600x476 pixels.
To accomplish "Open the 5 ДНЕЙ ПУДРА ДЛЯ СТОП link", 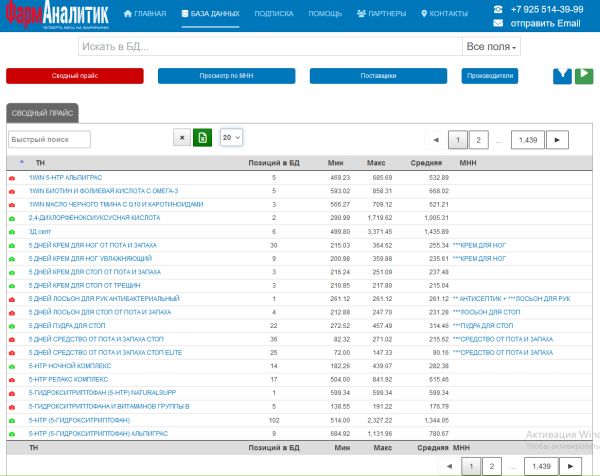I will (67, 326).
